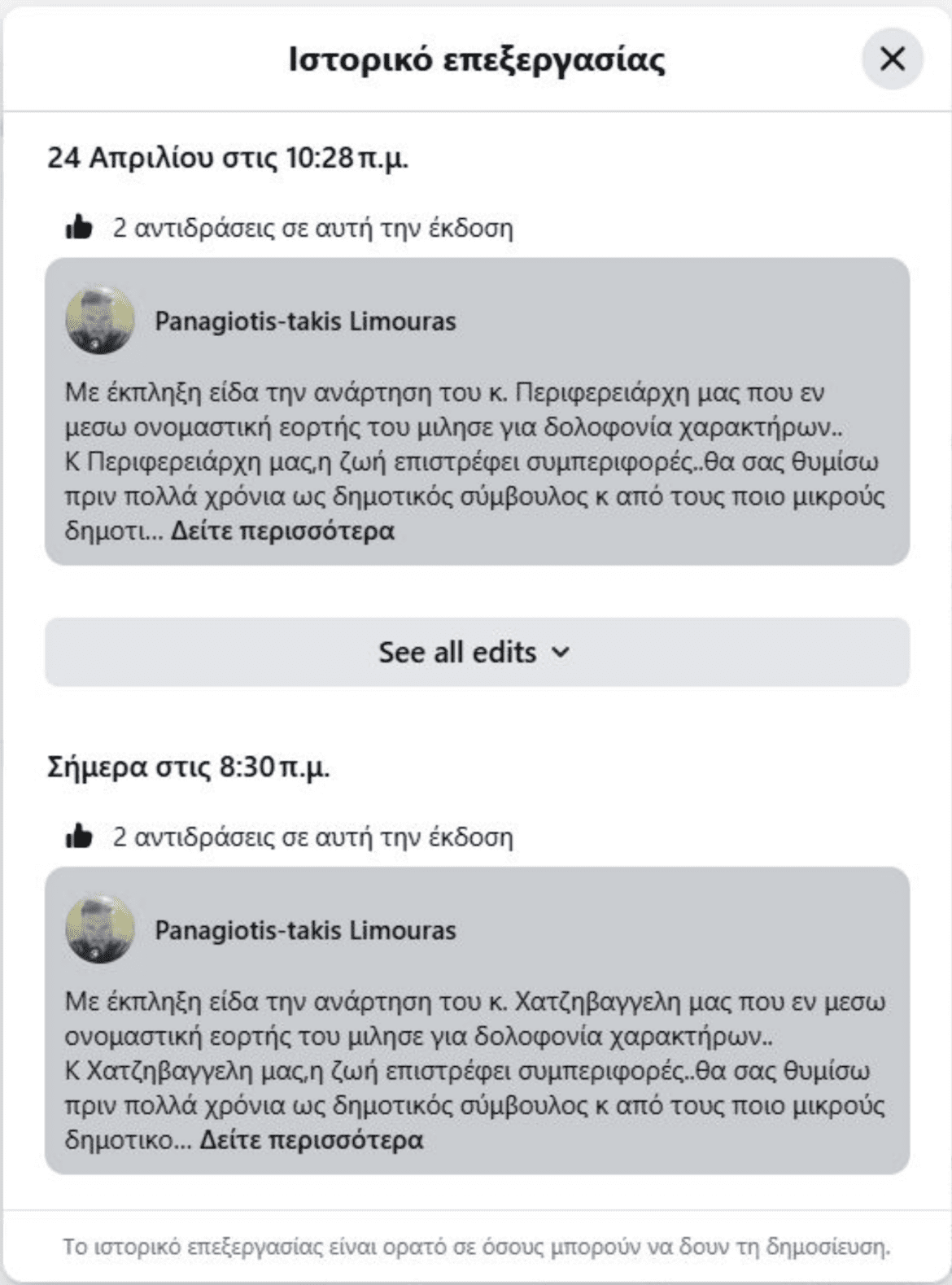Click the "Ιστορικό επεξεργασίας" dialog title
This screenshot has width=952, height=1285.
pos(477,59)
